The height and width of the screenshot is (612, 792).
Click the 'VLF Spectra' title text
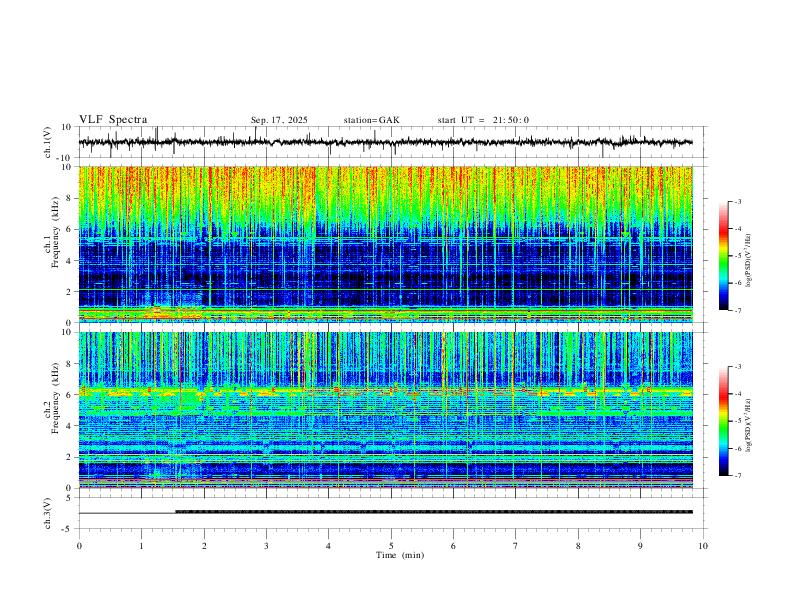[x=113, y=120]
